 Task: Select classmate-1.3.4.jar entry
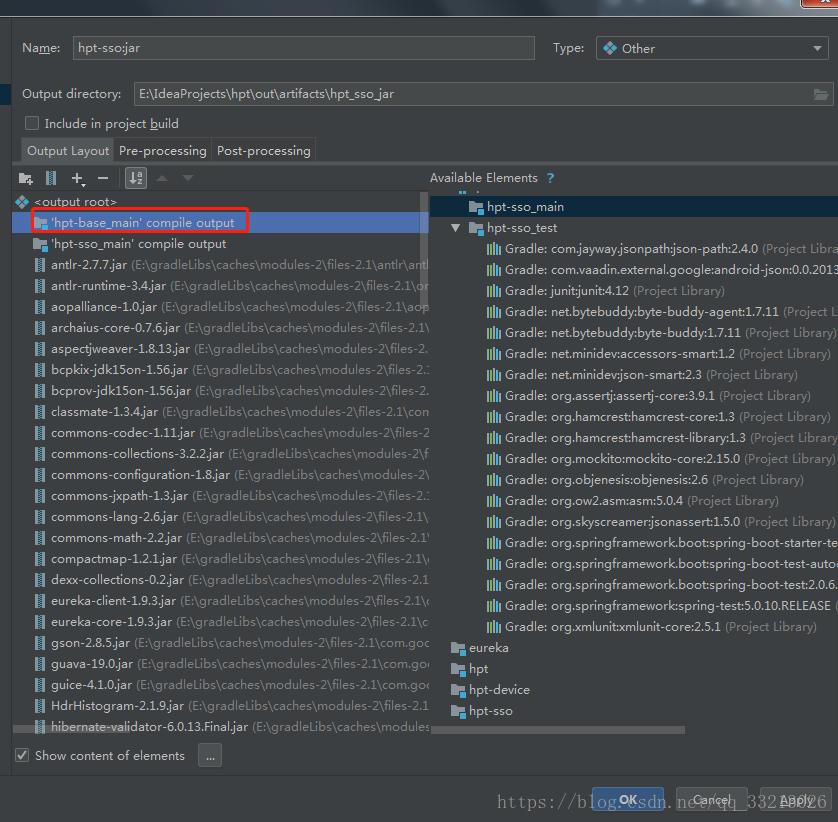220,412
